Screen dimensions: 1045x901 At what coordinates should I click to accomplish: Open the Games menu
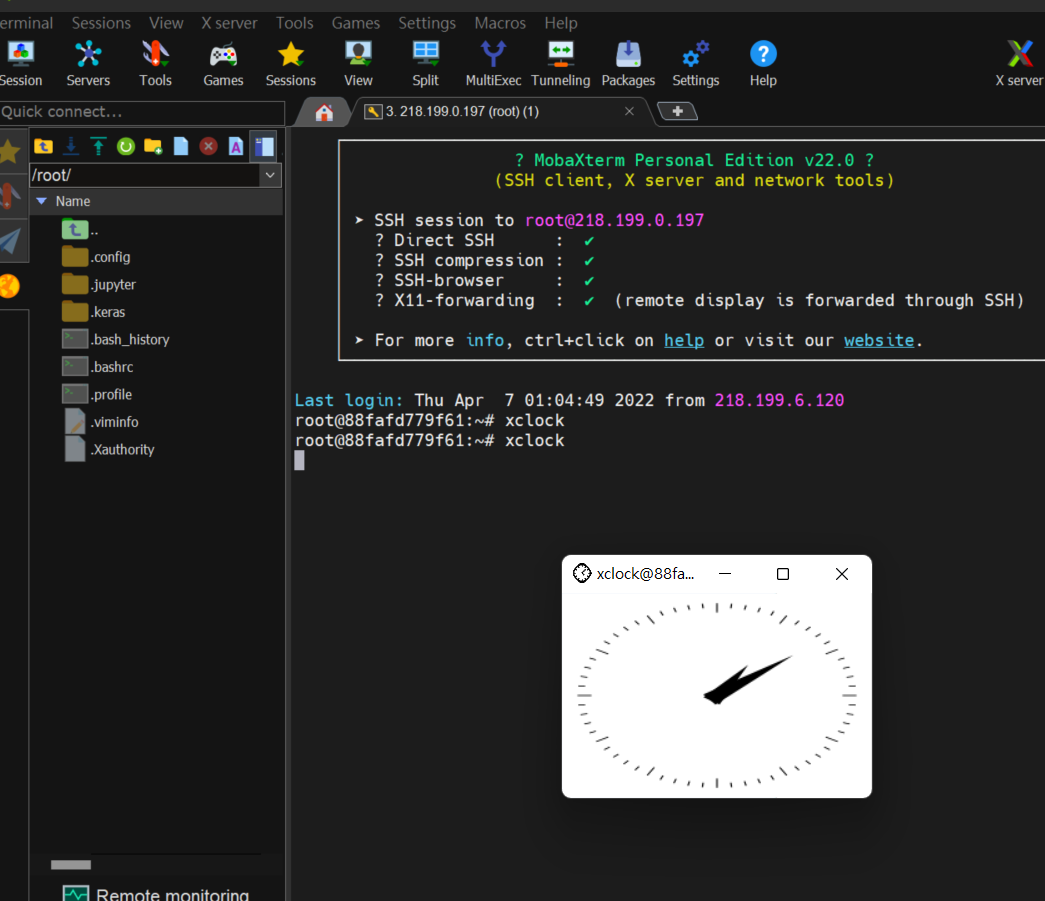(356, 23)
